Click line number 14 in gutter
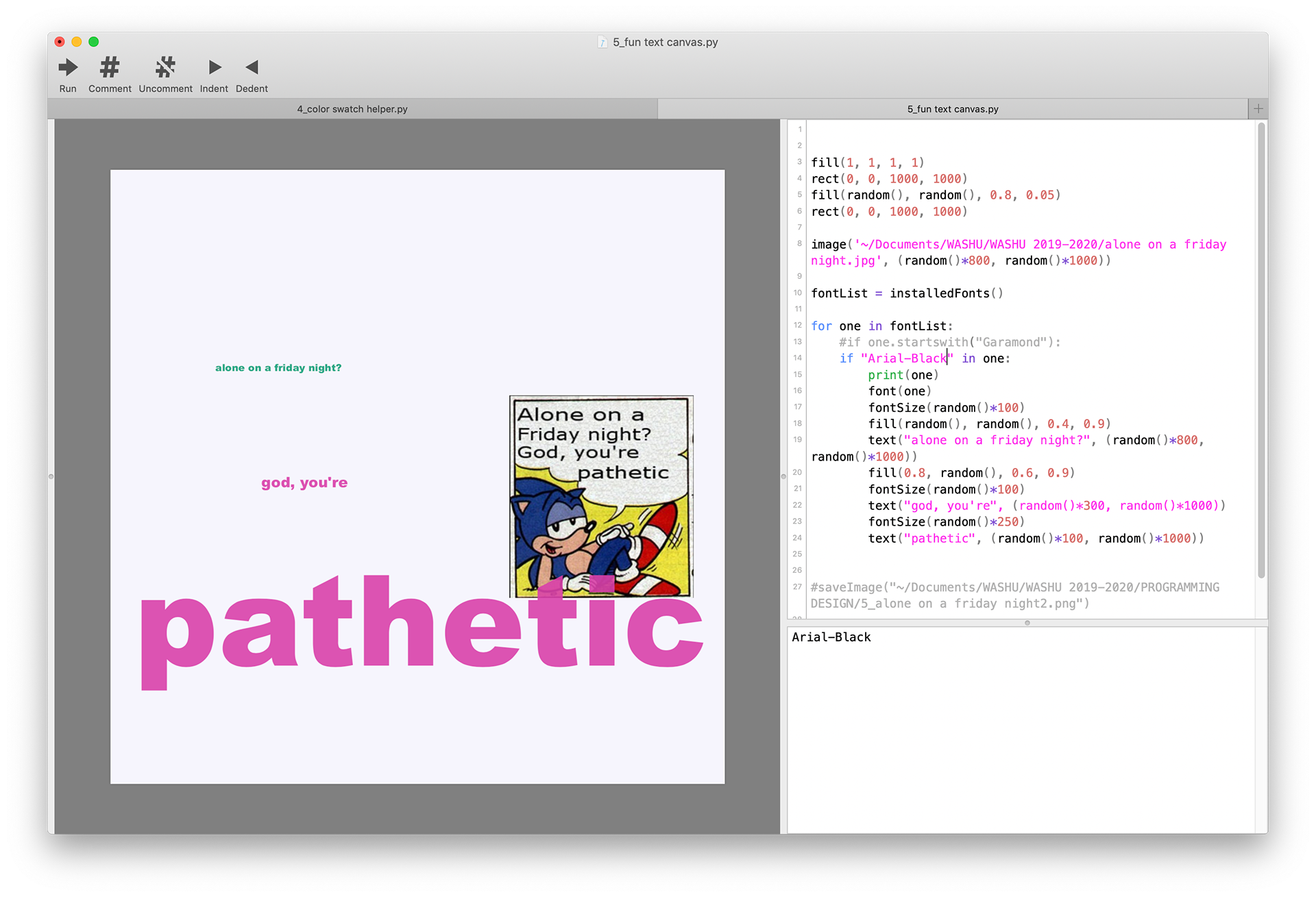This screenshot has width=1316, height=897. 797,358
